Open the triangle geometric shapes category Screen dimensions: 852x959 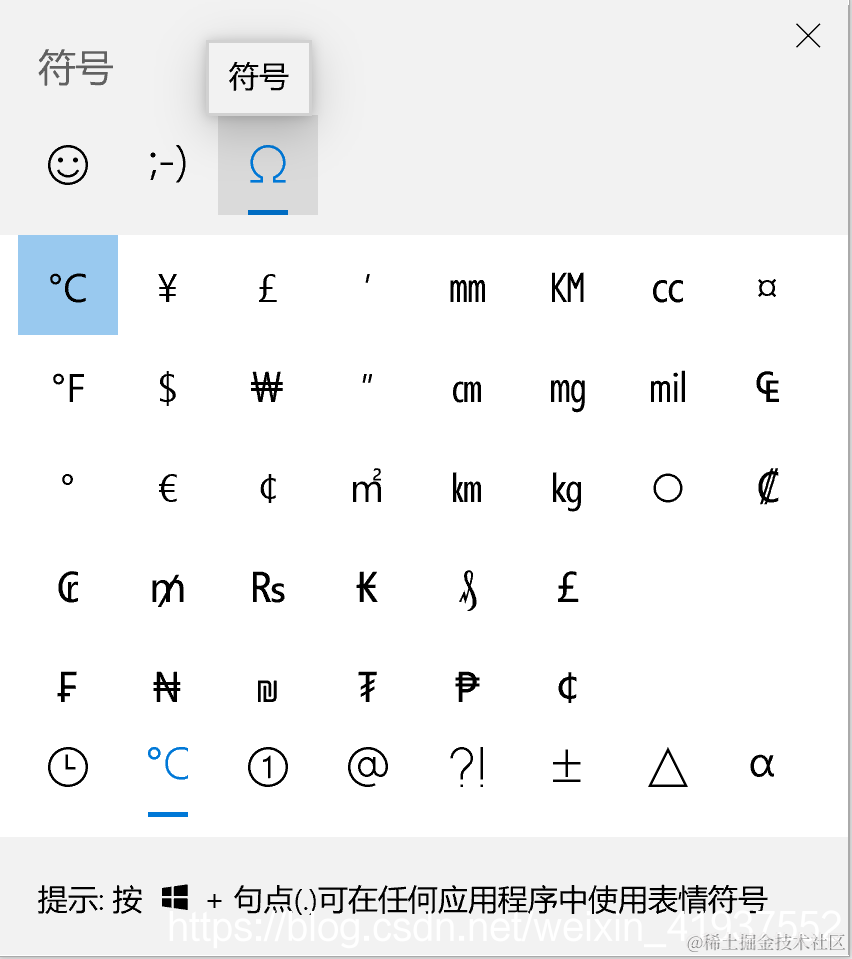667,766
